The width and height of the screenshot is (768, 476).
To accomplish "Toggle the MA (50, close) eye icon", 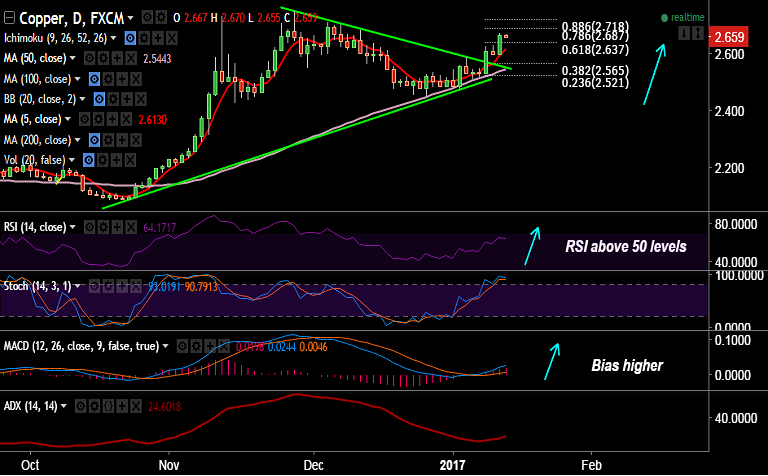I will click(x=89, y=59).
